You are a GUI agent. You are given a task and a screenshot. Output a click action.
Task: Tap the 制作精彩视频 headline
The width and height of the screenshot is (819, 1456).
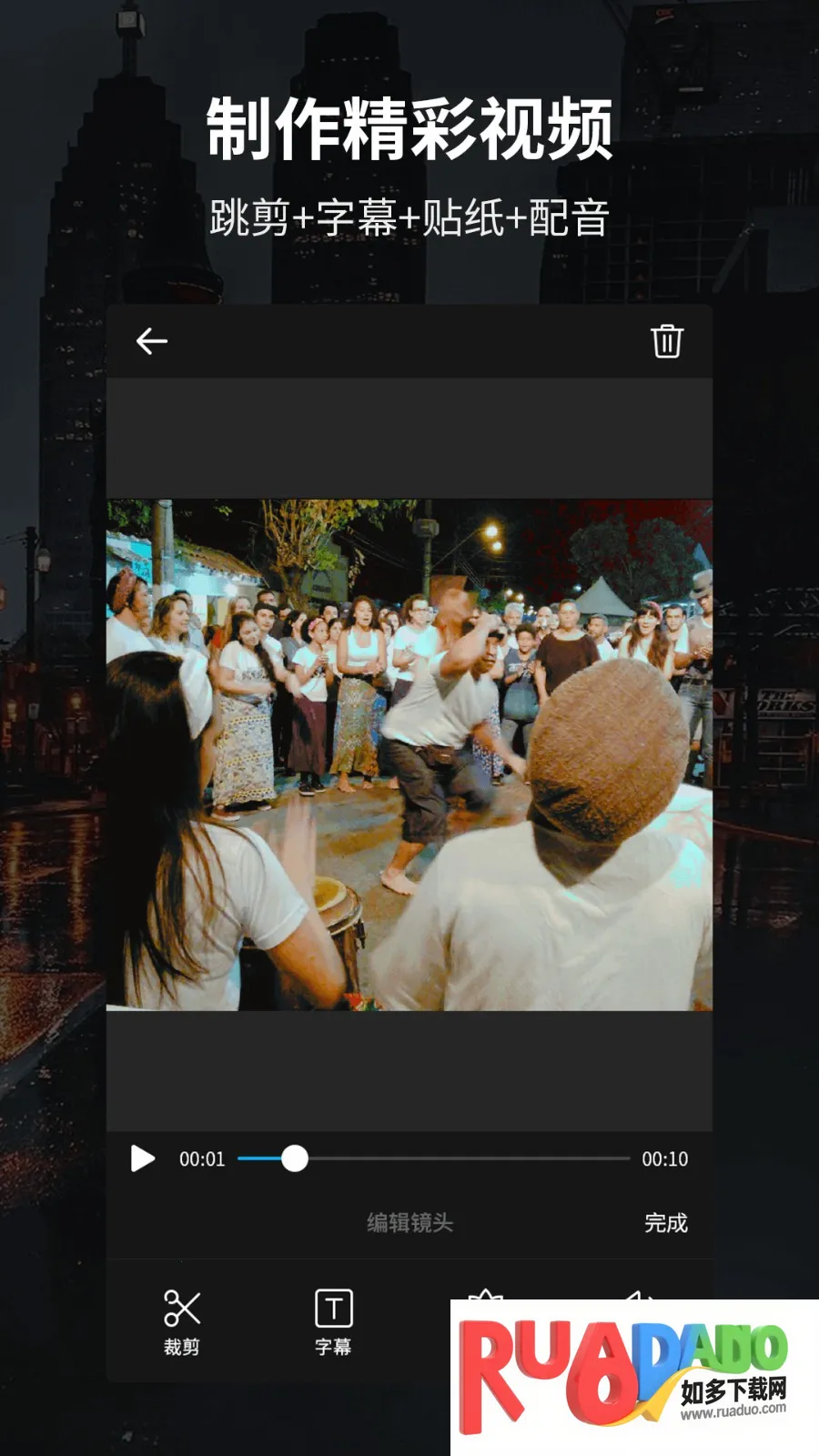(409, 129)
